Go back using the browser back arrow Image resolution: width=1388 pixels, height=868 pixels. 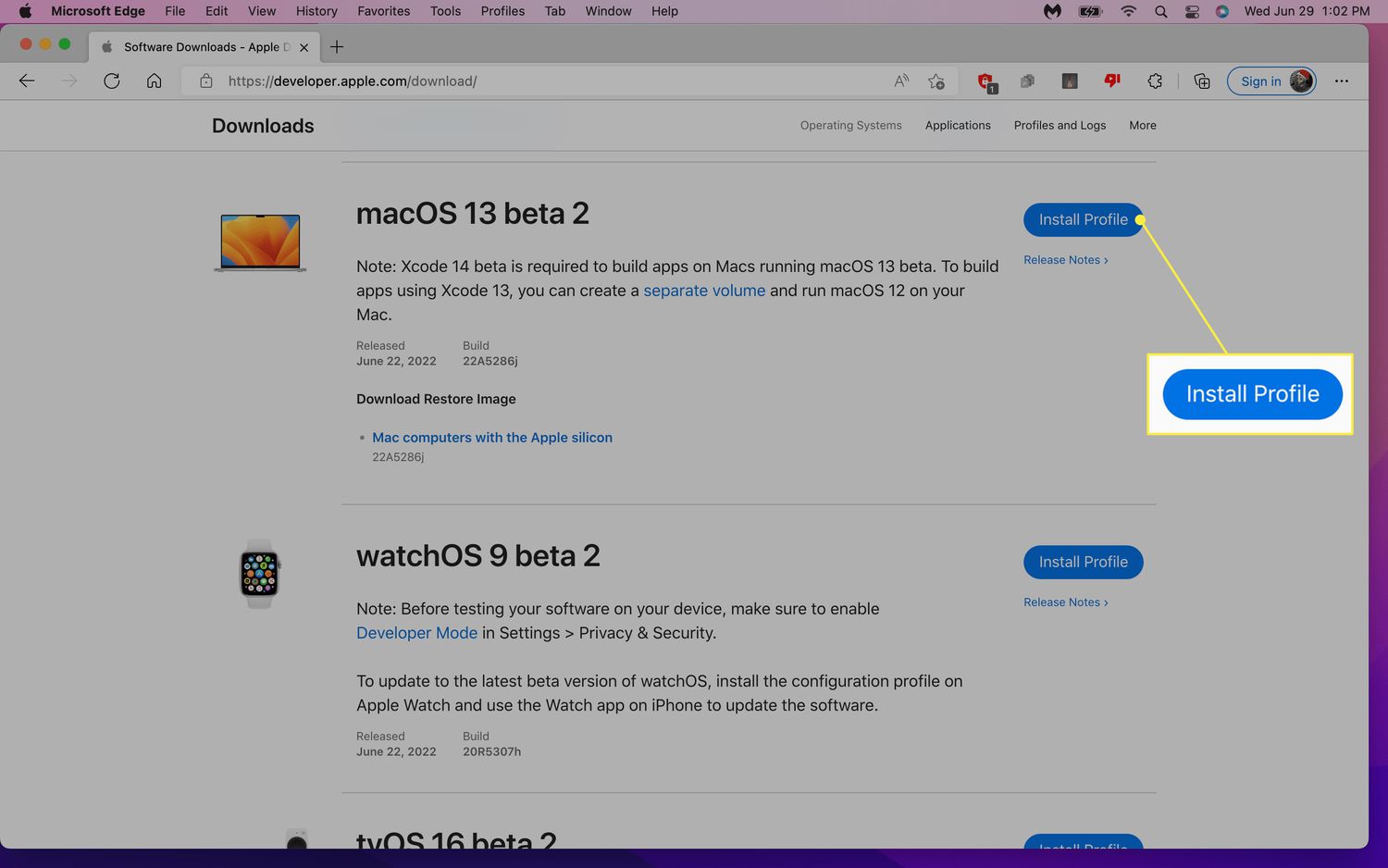pos(27,81)
